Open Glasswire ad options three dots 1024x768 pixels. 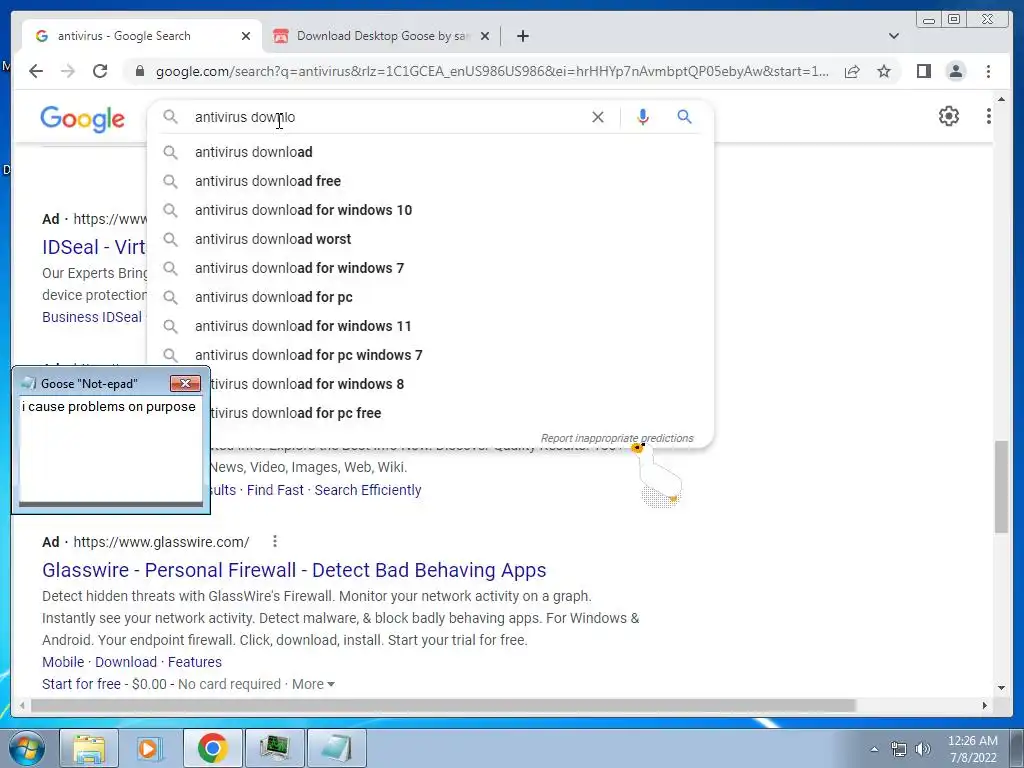click(275, 541)
